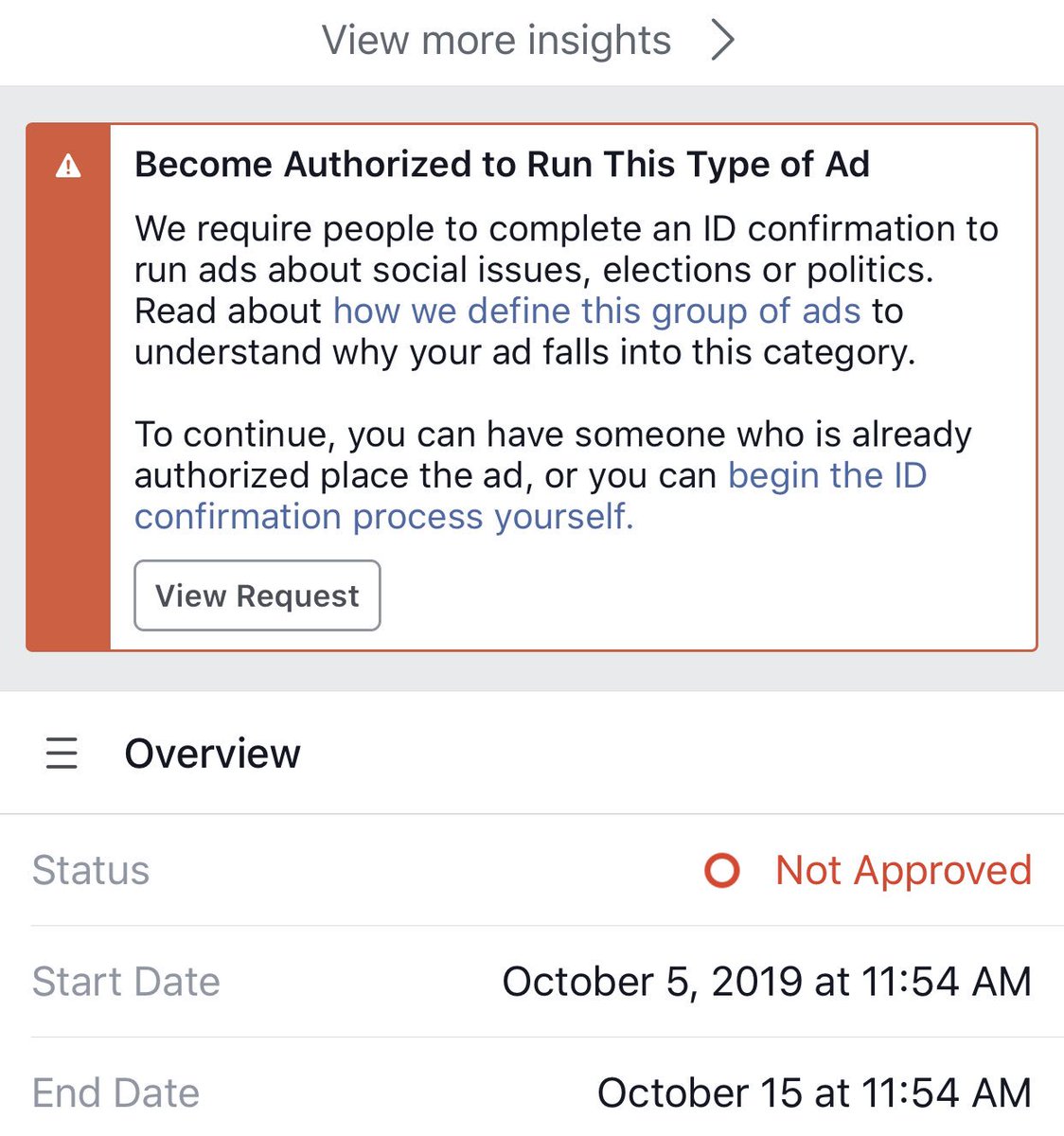Click the chevron next to View more insights
The height and width of the screenshot is (1136, 1064).
[x=723, y=41]
